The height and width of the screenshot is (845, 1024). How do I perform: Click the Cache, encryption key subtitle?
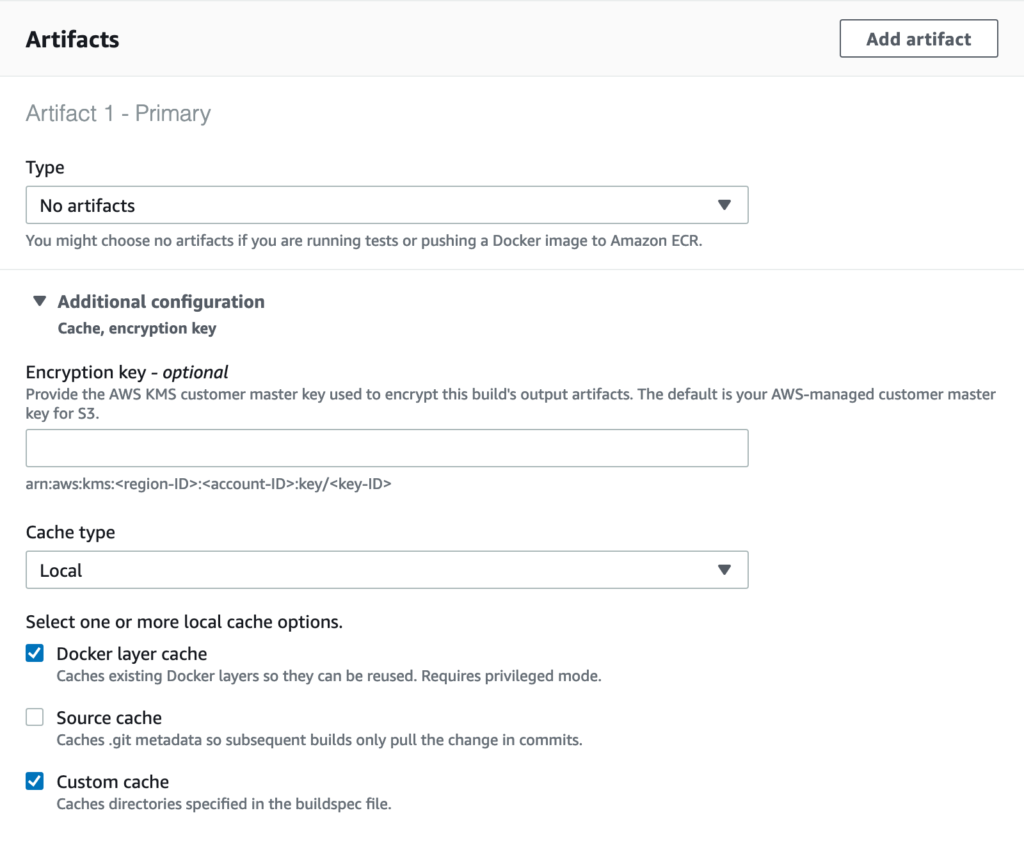137,328
